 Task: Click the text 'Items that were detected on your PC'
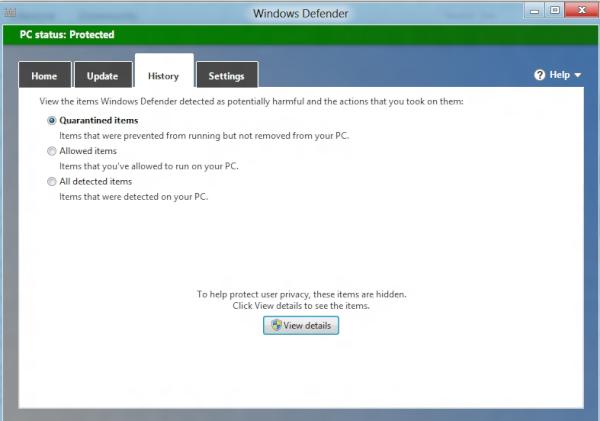point(134,197)
